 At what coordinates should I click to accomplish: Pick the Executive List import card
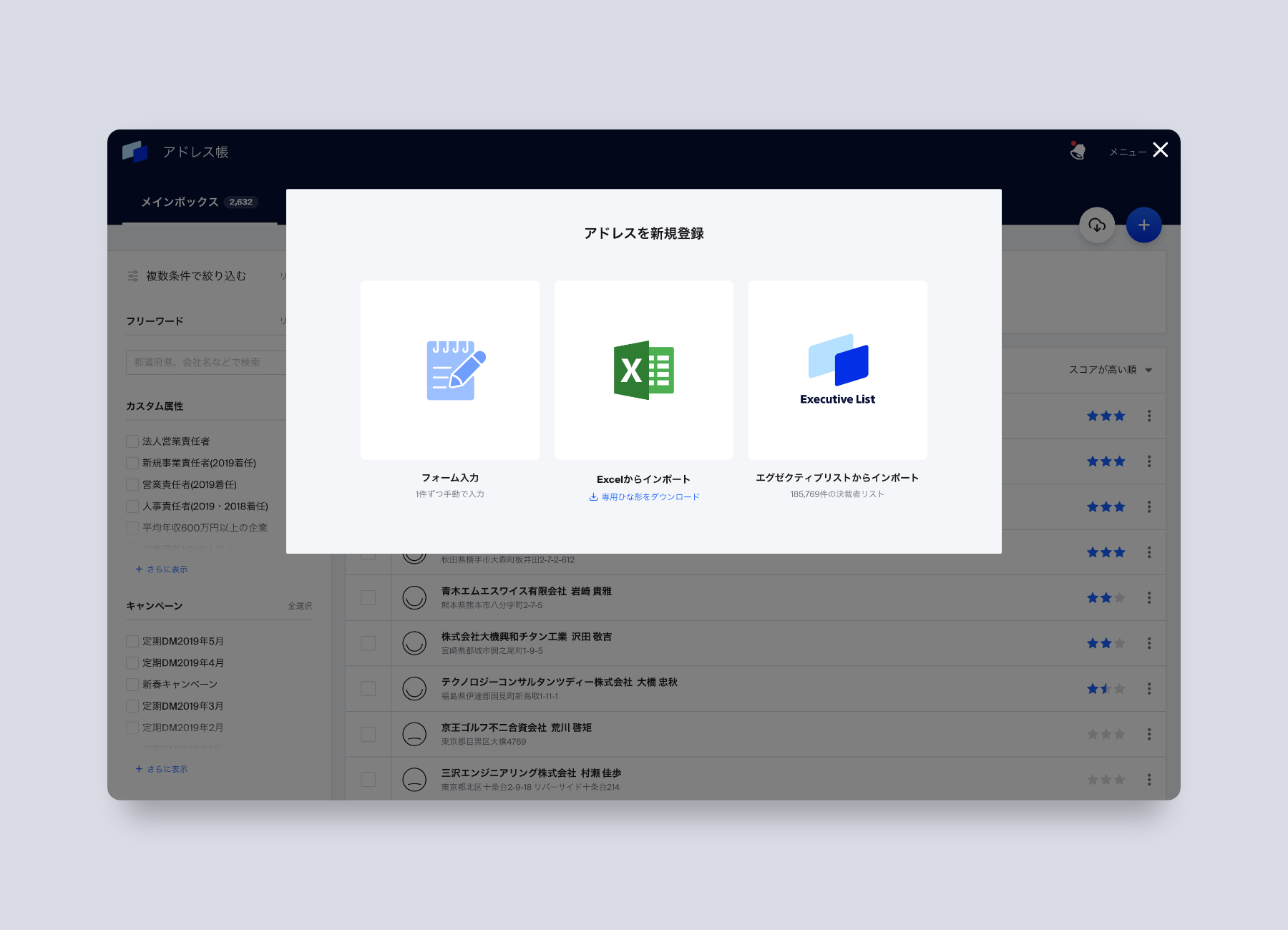click(837, 370)
